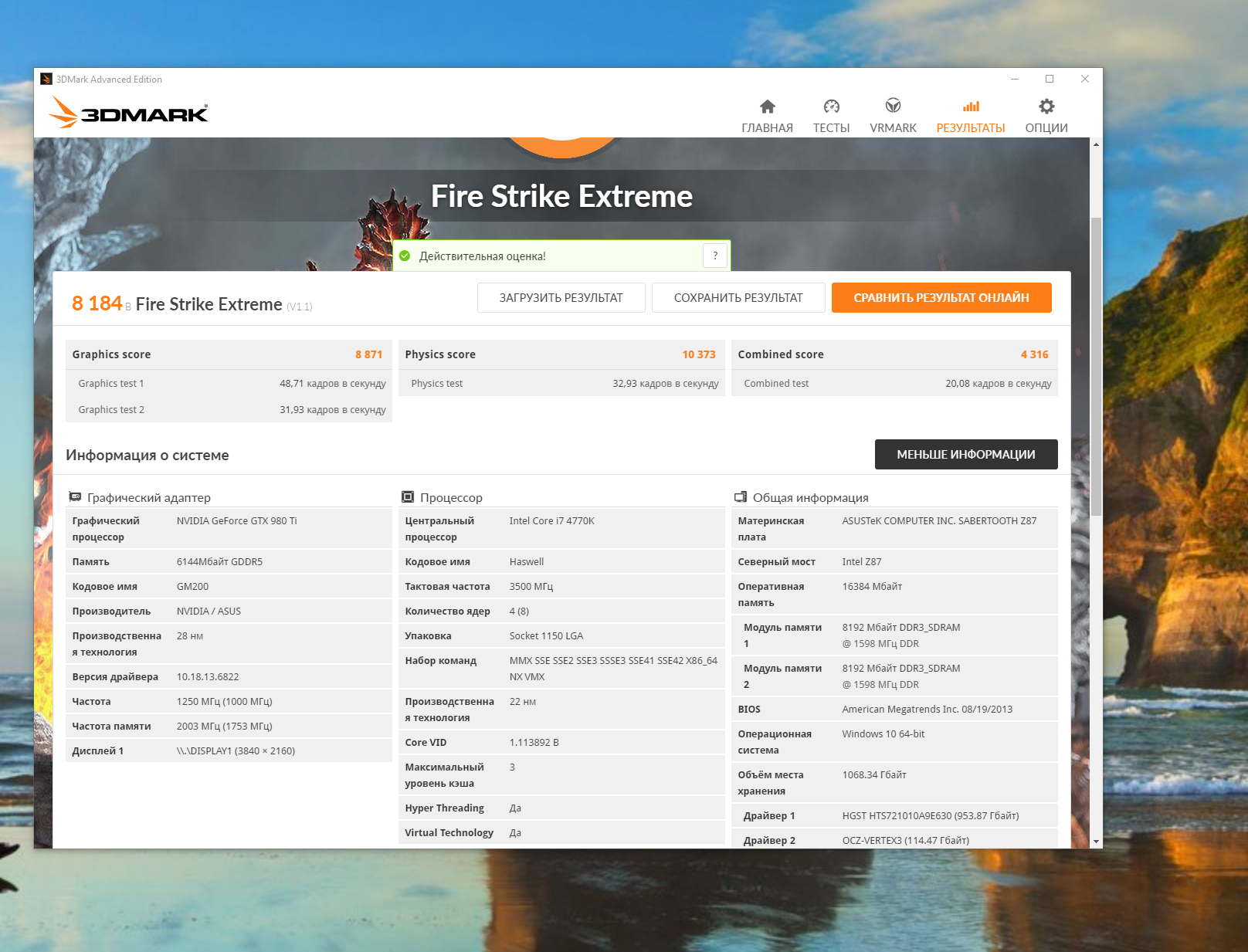This screenshot has width=1248, height=952.
Task: Collapse details with МЕНЬШЕ ИНФОРМАЦИИ button
Action: click(966, 455)
